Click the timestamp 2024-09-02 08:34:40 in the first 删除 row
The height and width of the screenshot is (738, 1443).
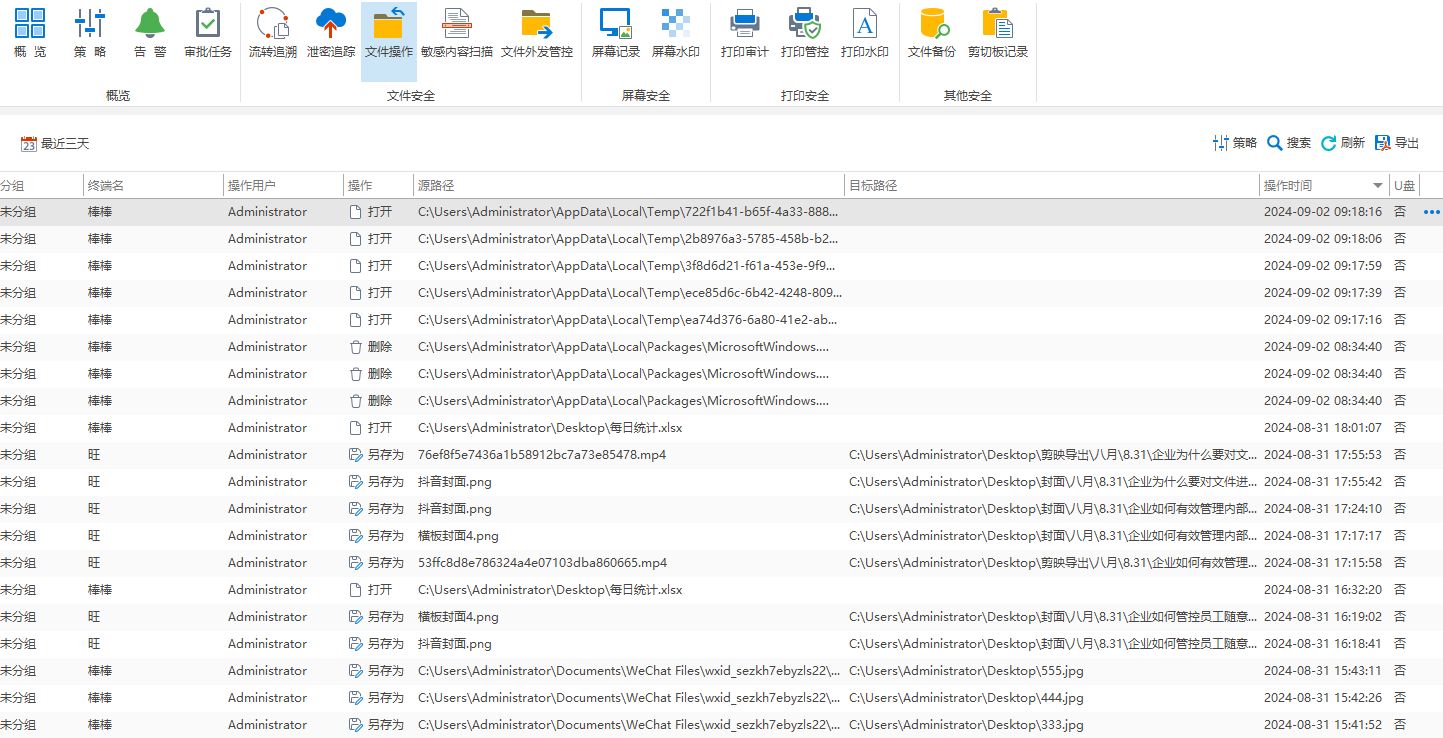tap(1323, 347)
